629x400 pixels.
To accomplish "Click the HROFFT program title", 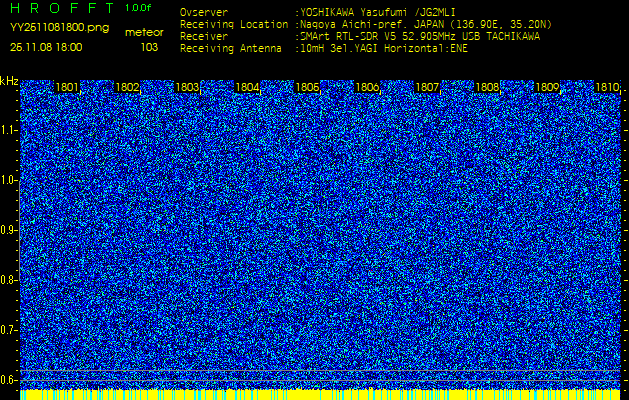I will tap(63, 8).
